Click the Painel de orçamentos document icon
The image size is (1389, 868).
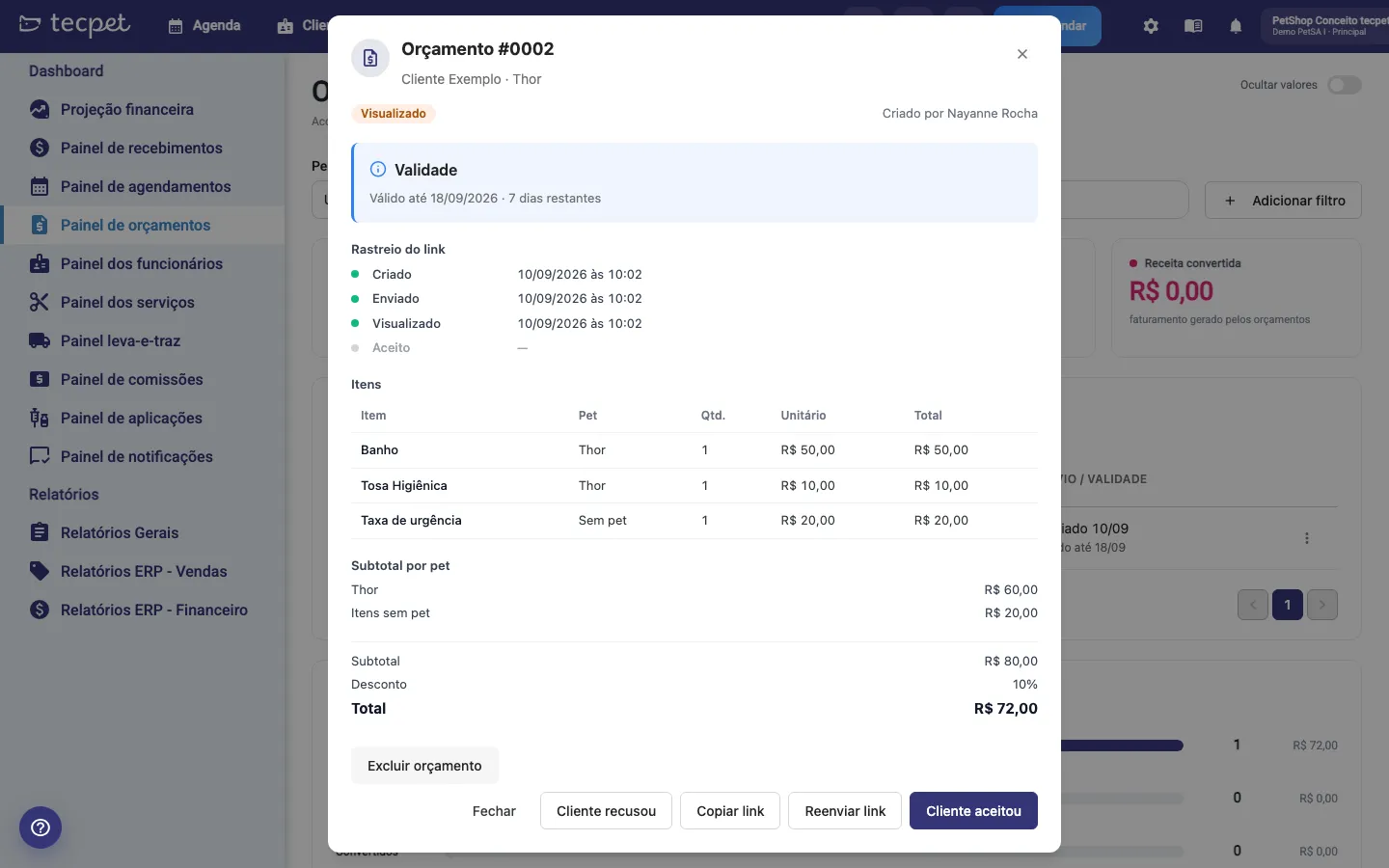[x=40, y=225]
